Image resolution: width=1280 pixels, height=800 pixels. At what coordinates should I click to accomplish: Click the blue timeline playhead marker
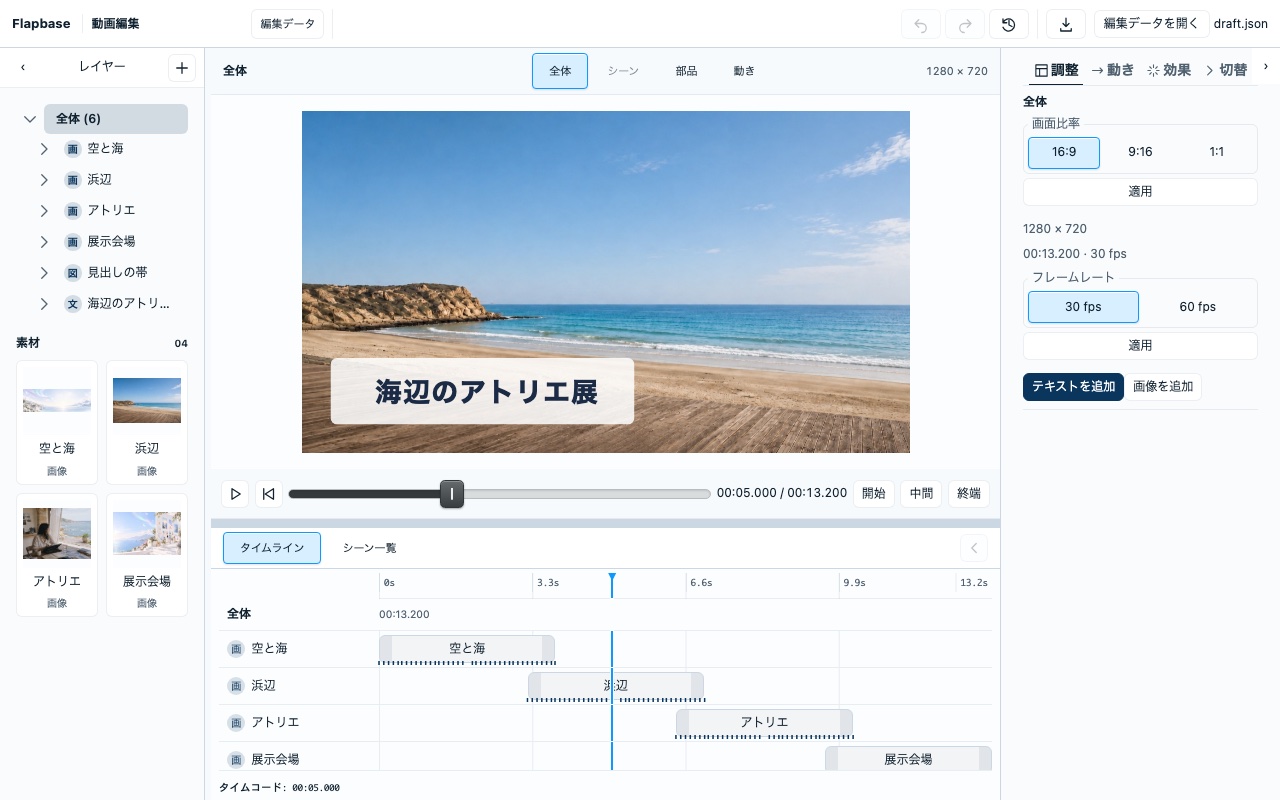point(612,578)
